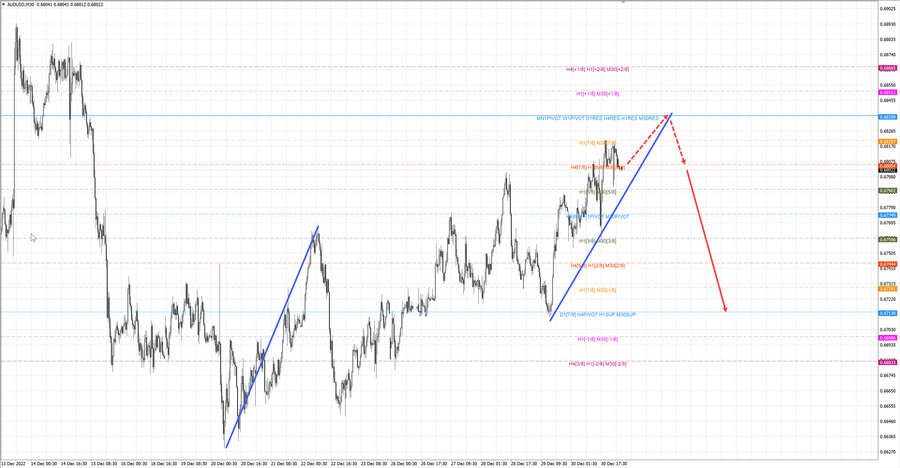Click the H1PIVOT M30PIVOT level label
This screenshot has width=900, height=468.
[x=598, y=216]
